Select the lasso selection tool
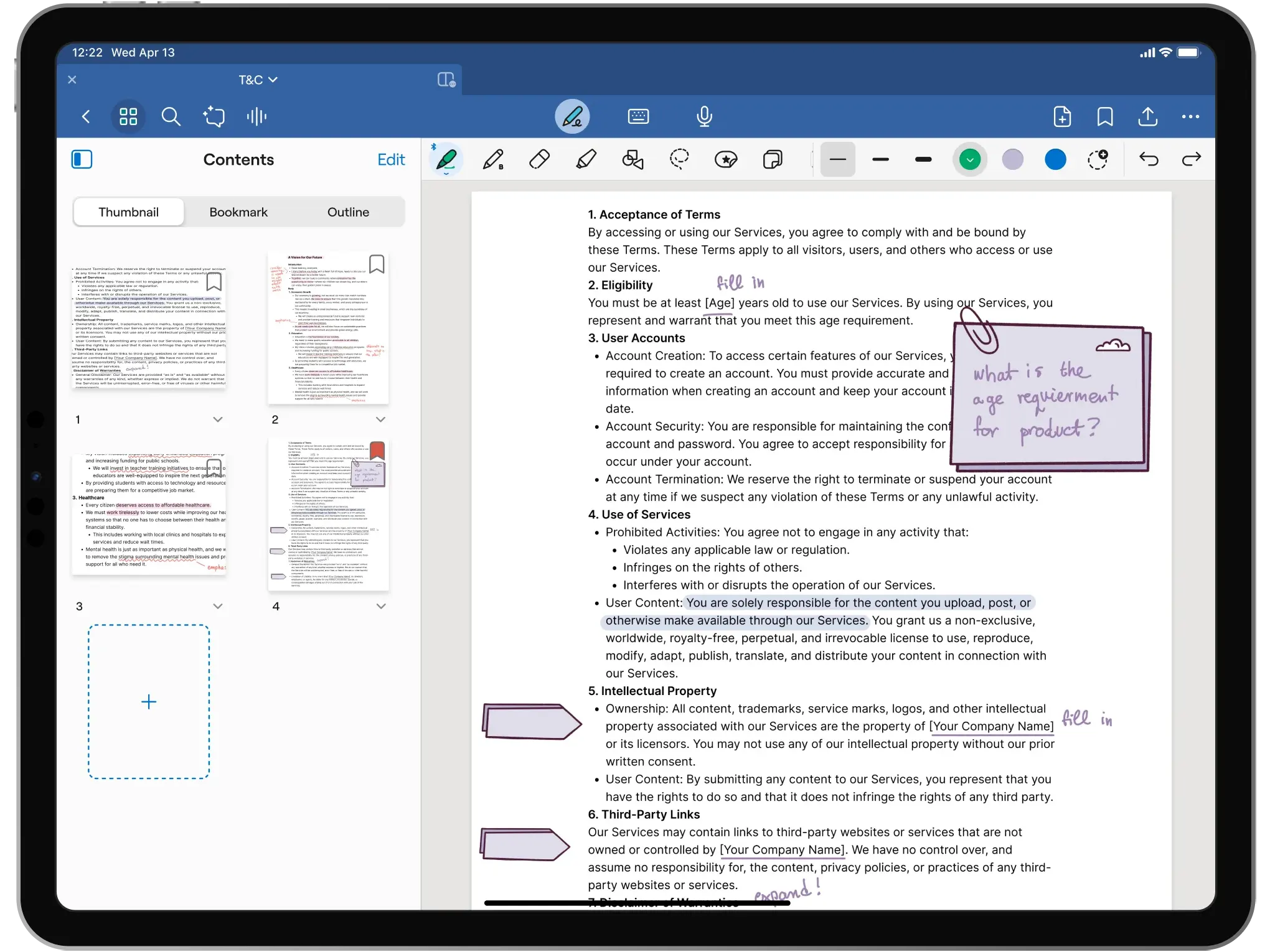Viewport: 1270px width, 952px height. pyautogui.click(x=679, y=160)
